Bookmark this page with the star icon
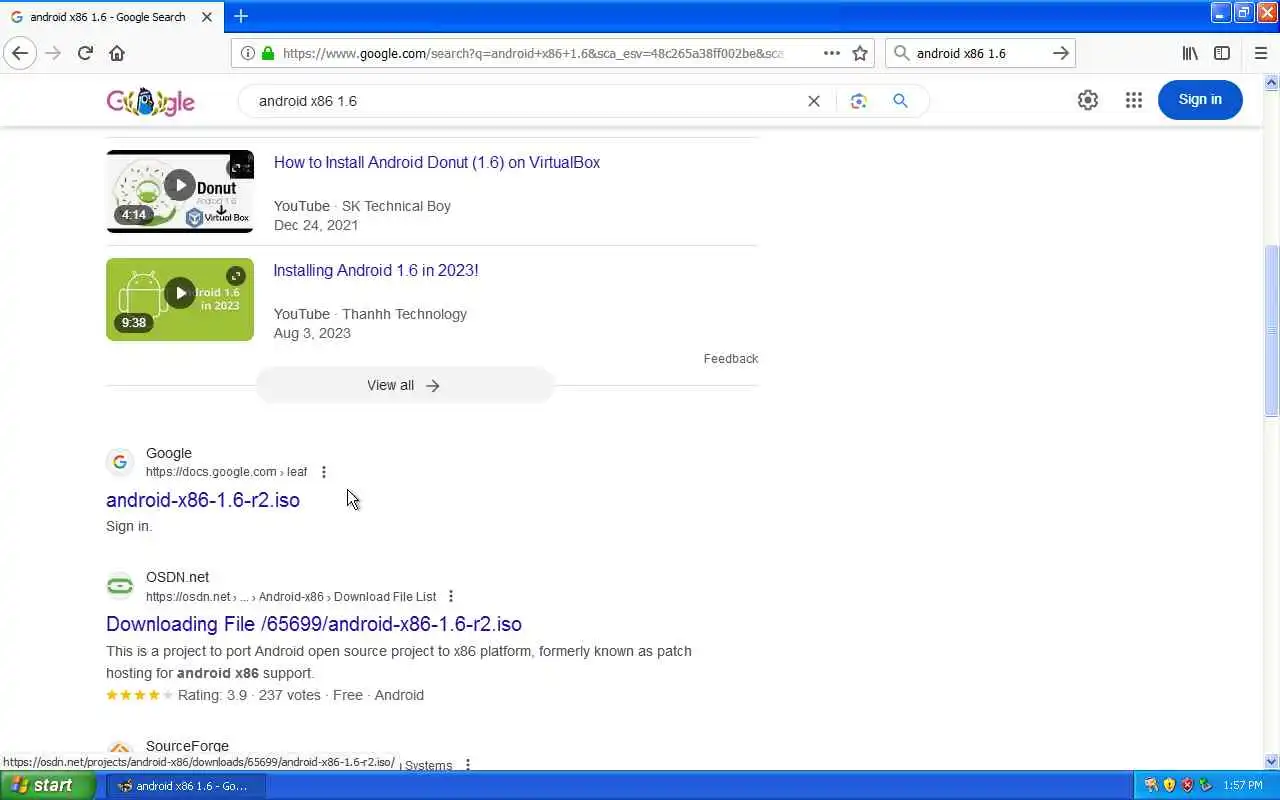The height and width of the screenshot is (800, 1280). click(860, 53)
